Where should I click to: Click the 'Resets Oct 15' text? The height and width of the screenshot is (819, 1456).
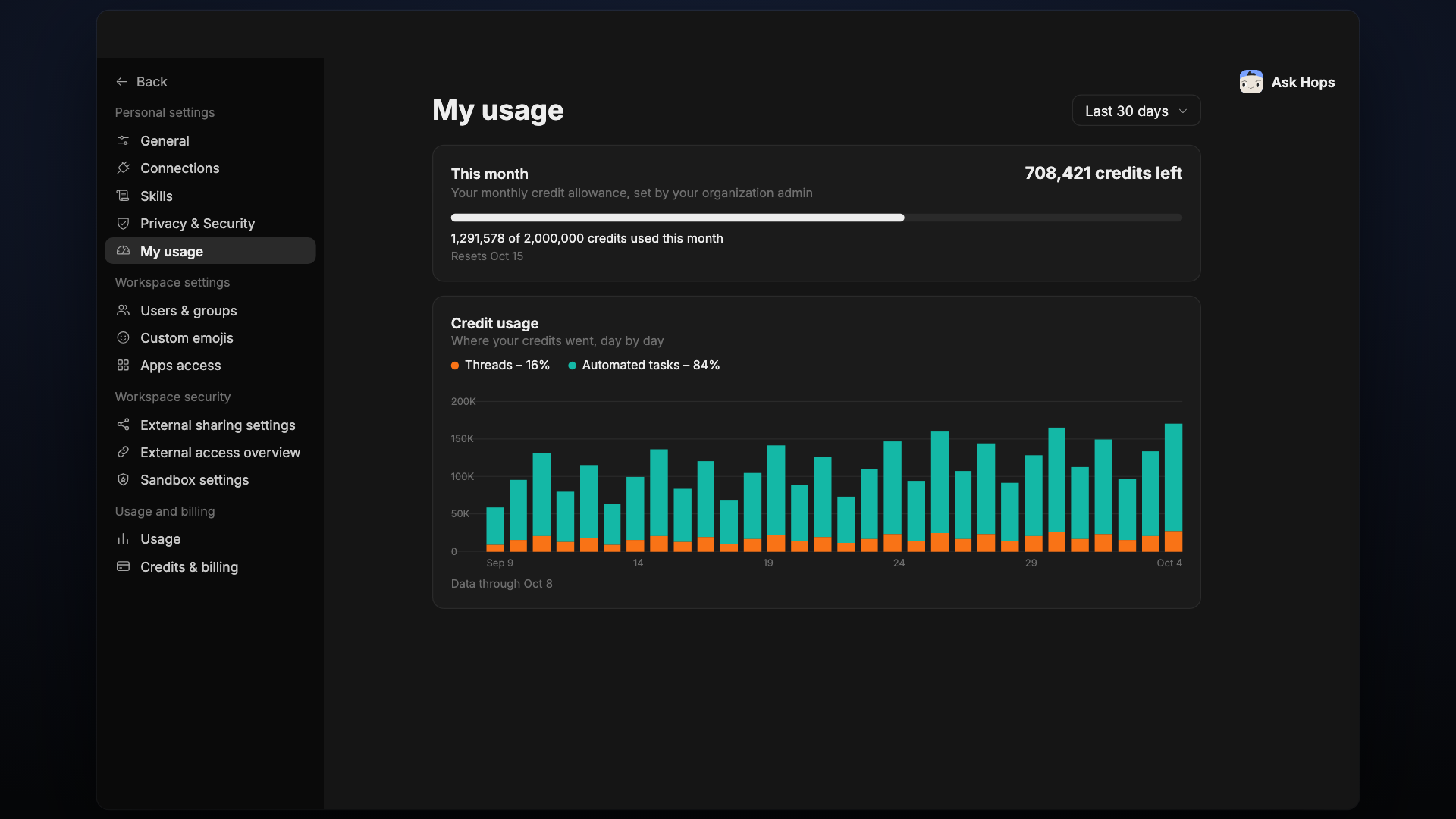[x=487, y=256]
